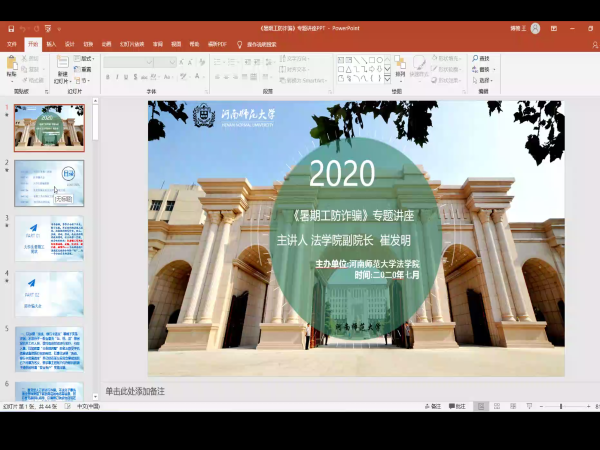Open the Ribbon Display Options icon

(x=554, y=28)
